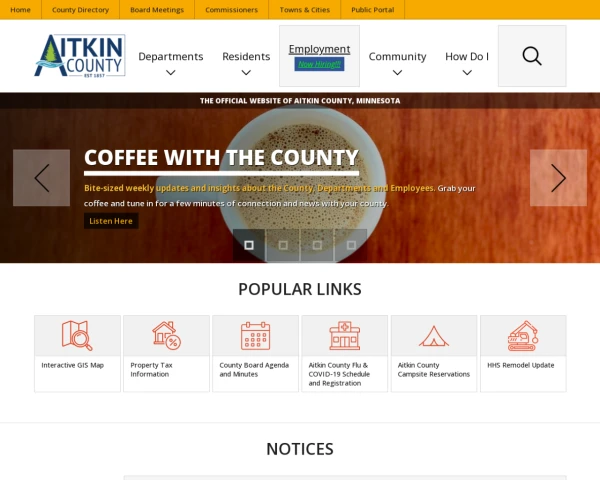Image resolution: width=600 pixels, height=480 pixels.
Task: Open HHS Remodel Update text link
Action: tap(520, 365)
